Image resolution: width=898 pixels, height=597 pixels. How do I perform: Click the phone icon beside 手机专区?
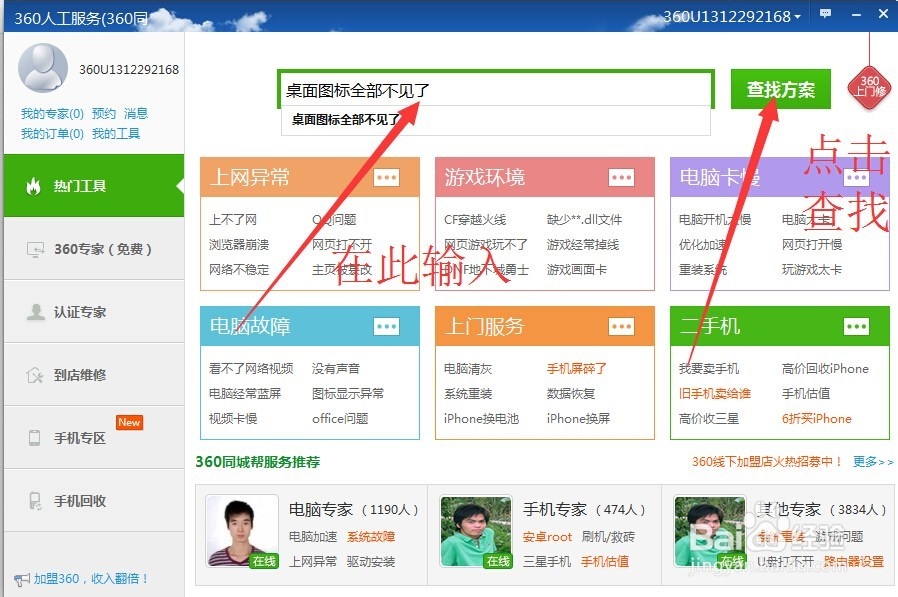[x=34, y=438]
